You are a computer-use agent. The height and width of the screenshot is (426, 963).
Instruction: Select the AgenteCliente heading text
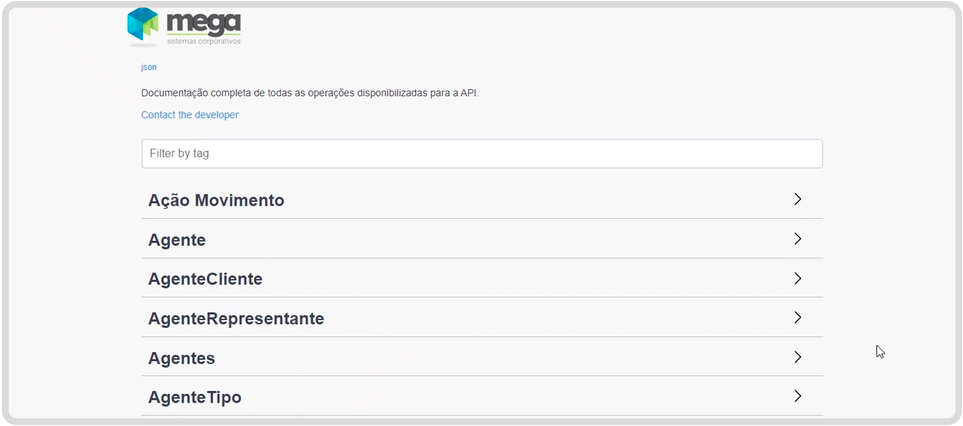click(205, 279)
